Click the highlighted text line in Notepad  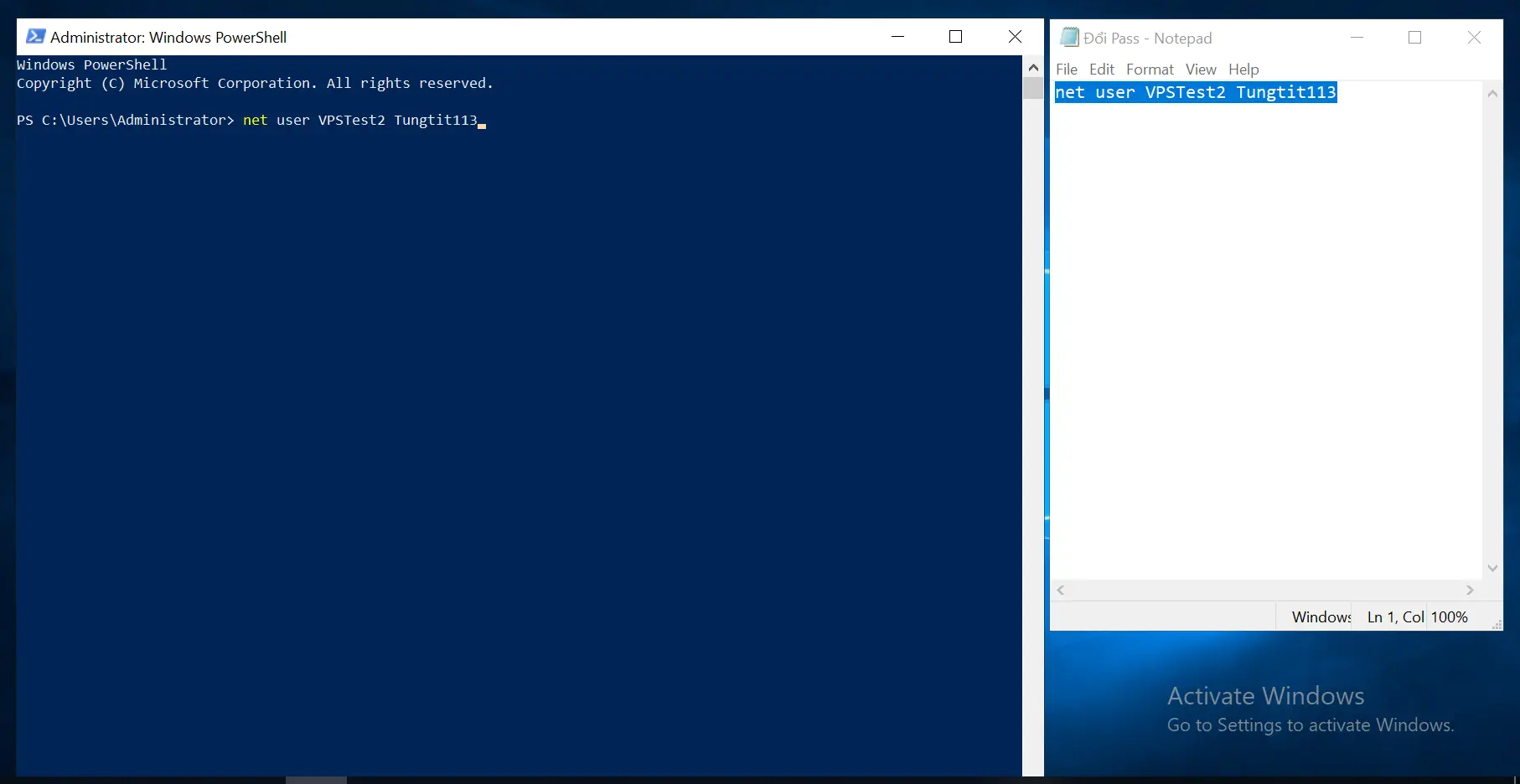click(1196, 92)
